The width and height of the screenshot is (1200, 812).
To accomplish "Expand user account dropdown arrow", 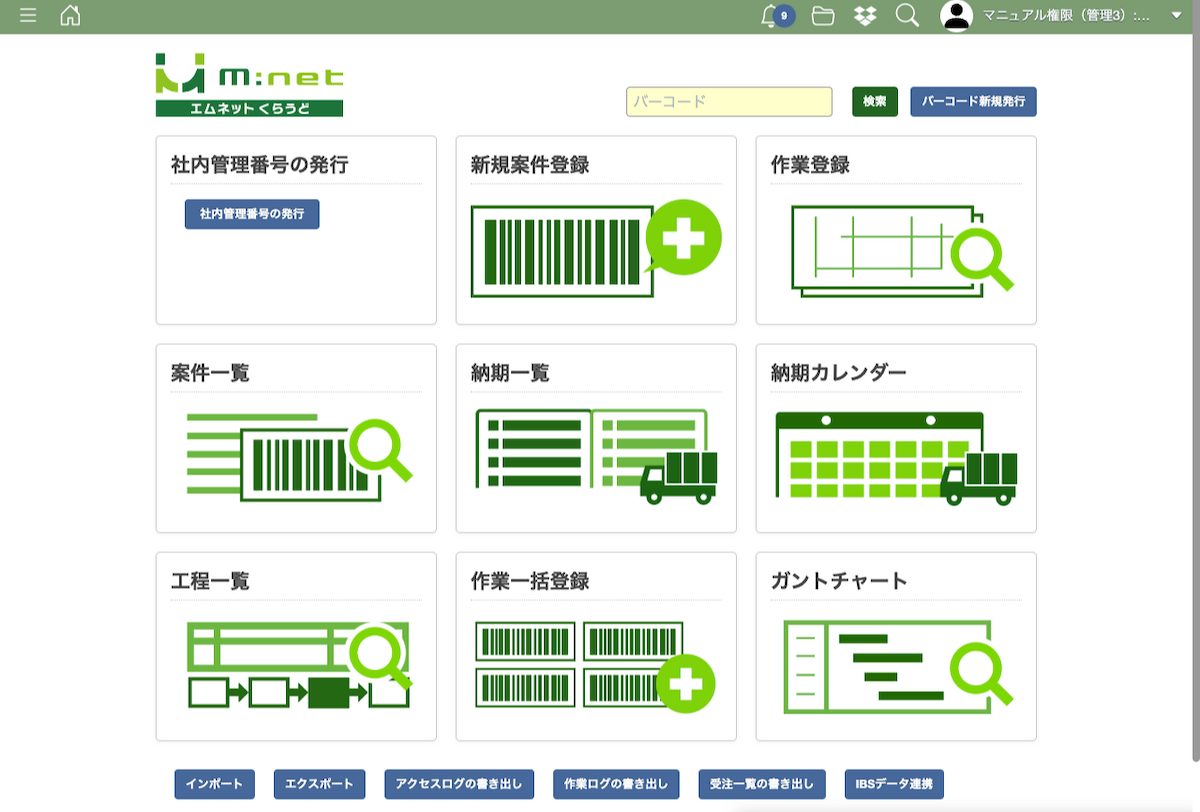I will 1176,16.
